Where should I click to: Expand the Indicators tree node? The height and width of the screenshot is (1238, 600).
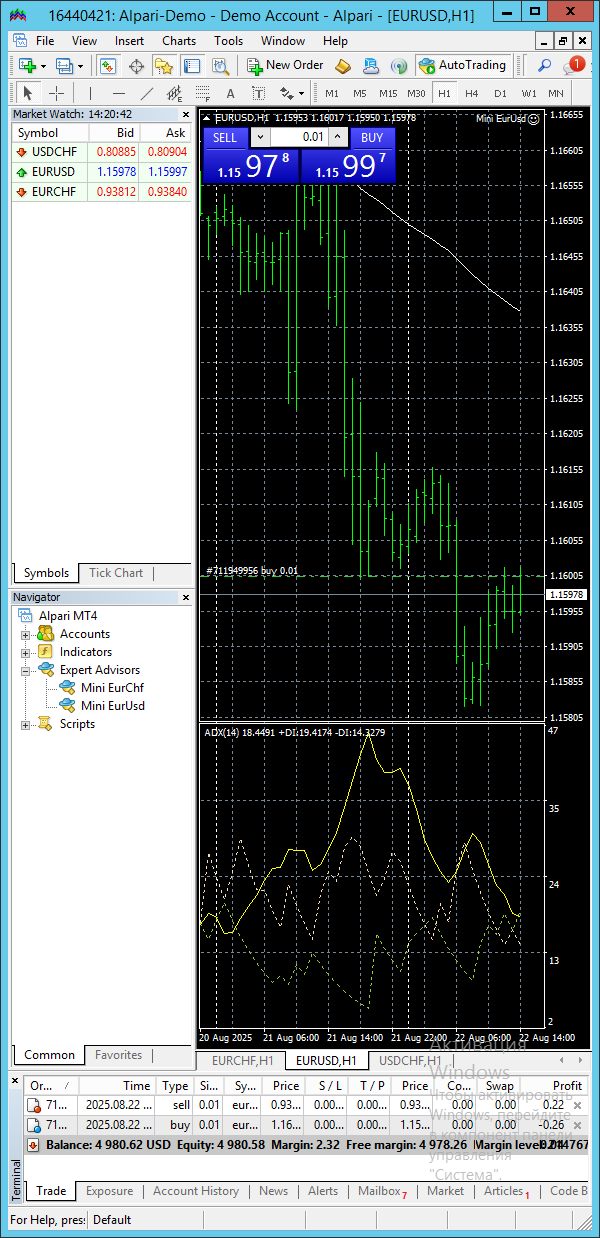26,652
